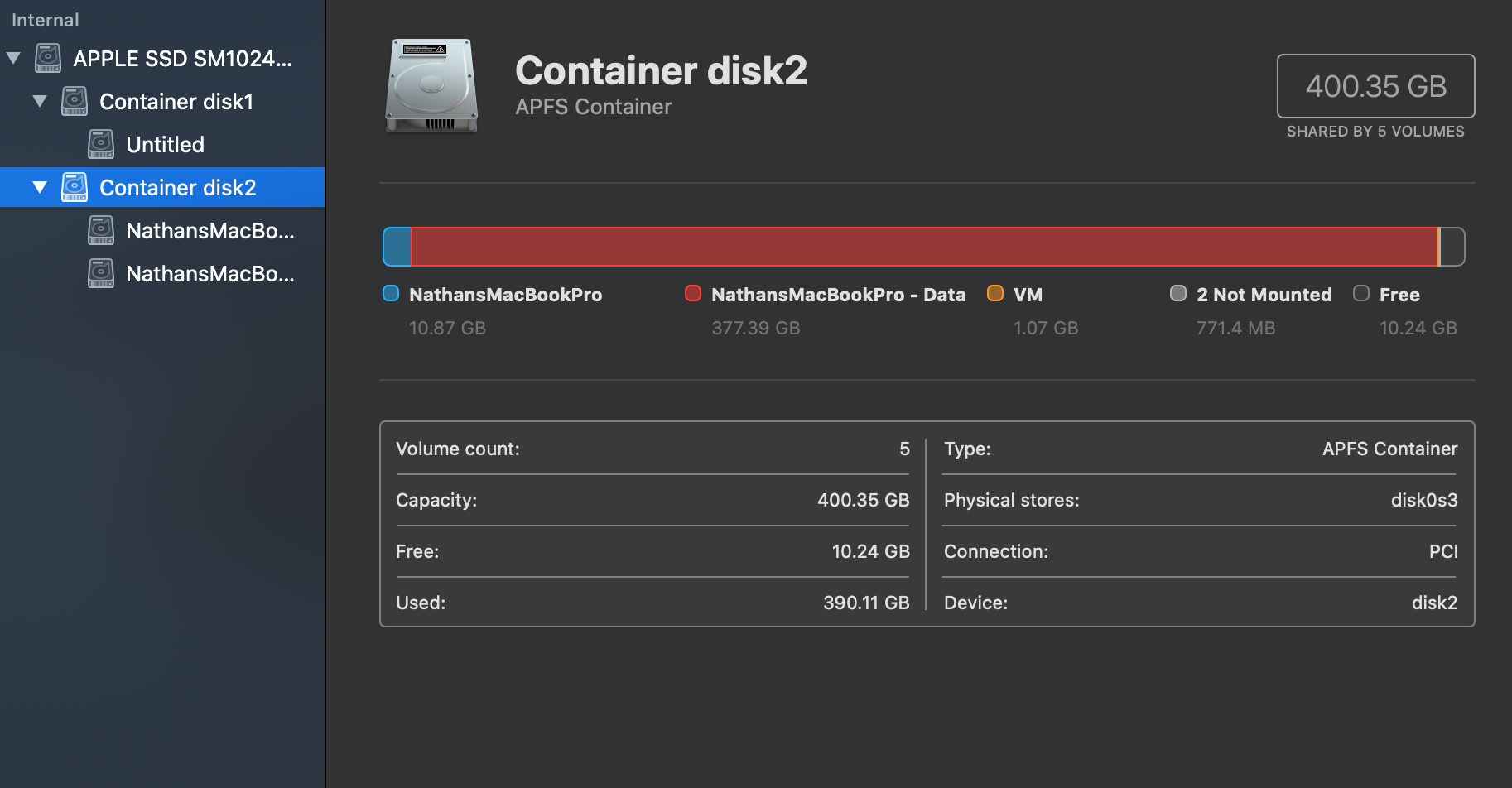This screenshot has width=1512, height=788.
Task: Select the Untitled volume in sidebar
Action: tap(165, 145)
